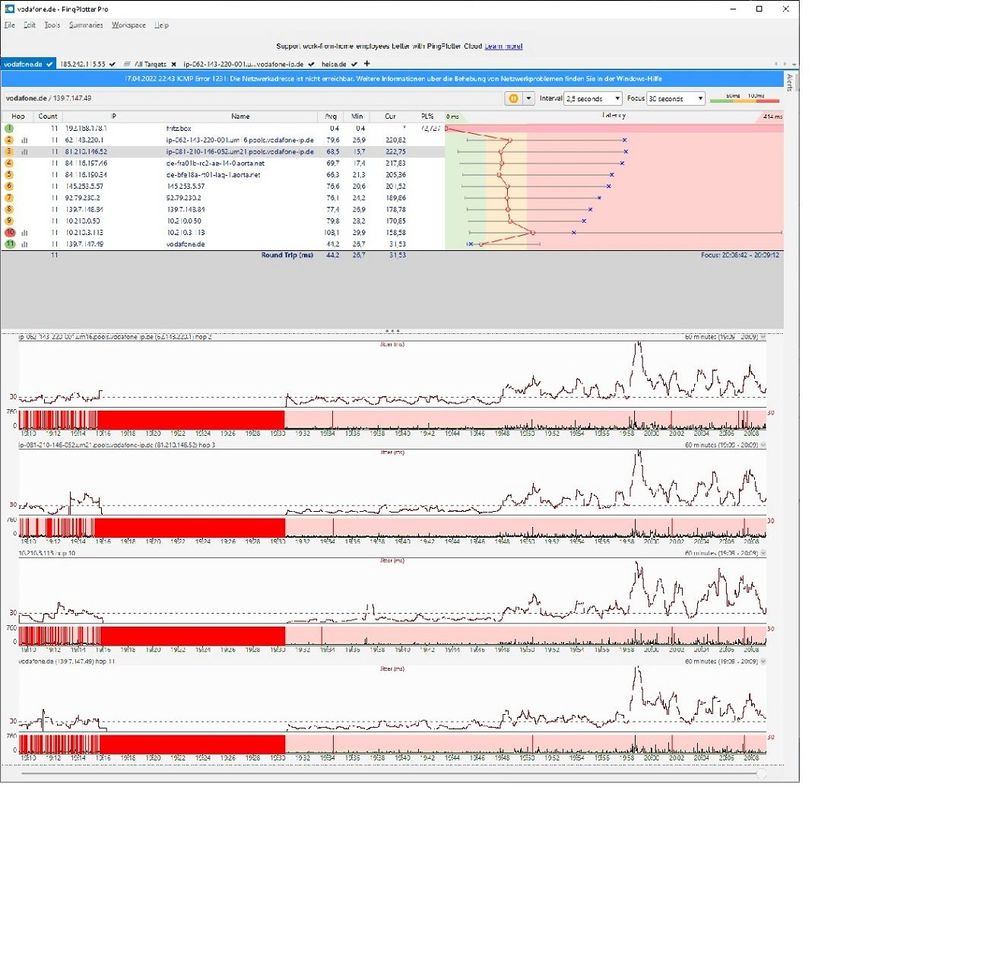Click the pause sampling button in the toolbar
The width and height of the screenshot is (999, 978).
[511, 99]
